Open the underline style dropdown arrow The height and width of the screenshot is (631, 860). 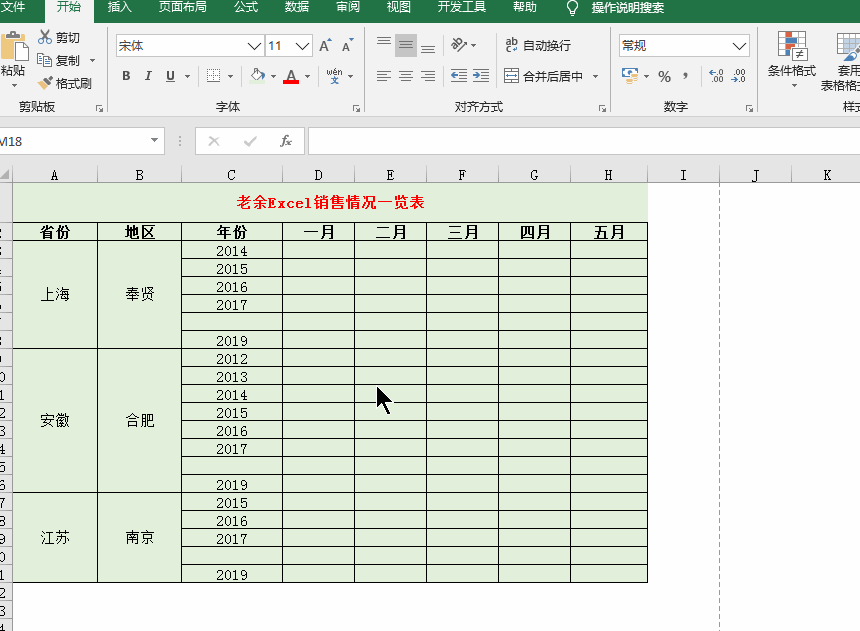tap(188, 76)
